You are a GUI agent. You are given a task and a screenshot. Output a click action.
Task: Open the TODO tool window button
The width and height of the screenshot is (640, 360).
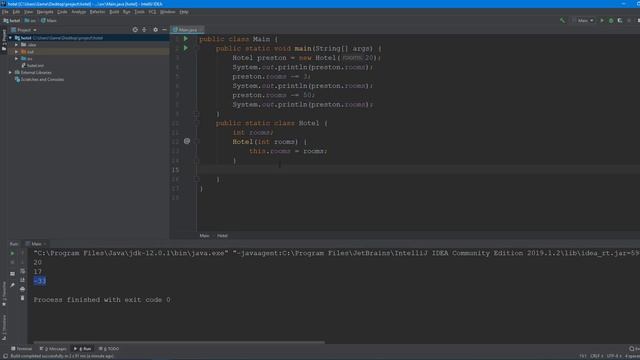click(109, 349)
